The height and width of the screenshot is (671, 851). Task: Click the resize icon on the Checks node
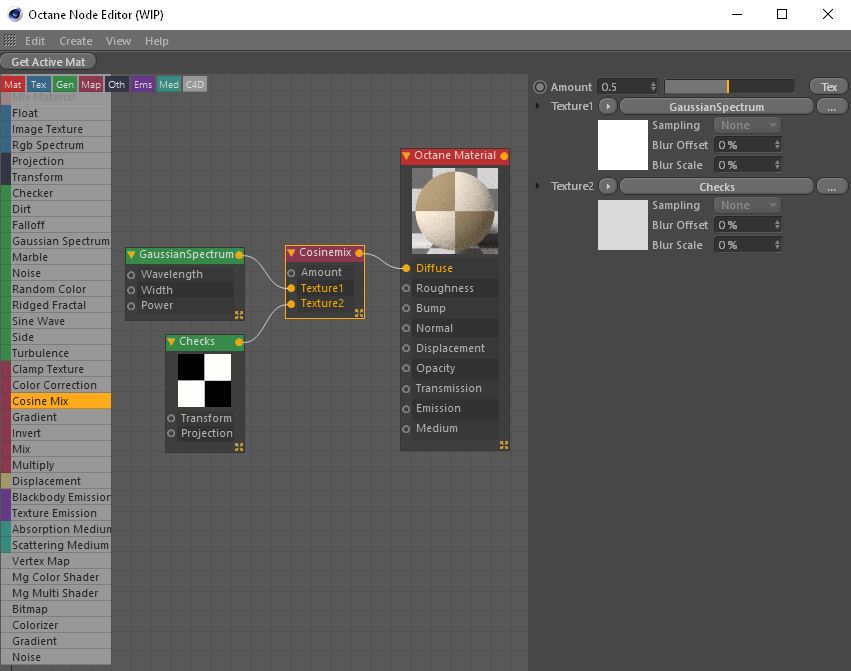(238, 446)
